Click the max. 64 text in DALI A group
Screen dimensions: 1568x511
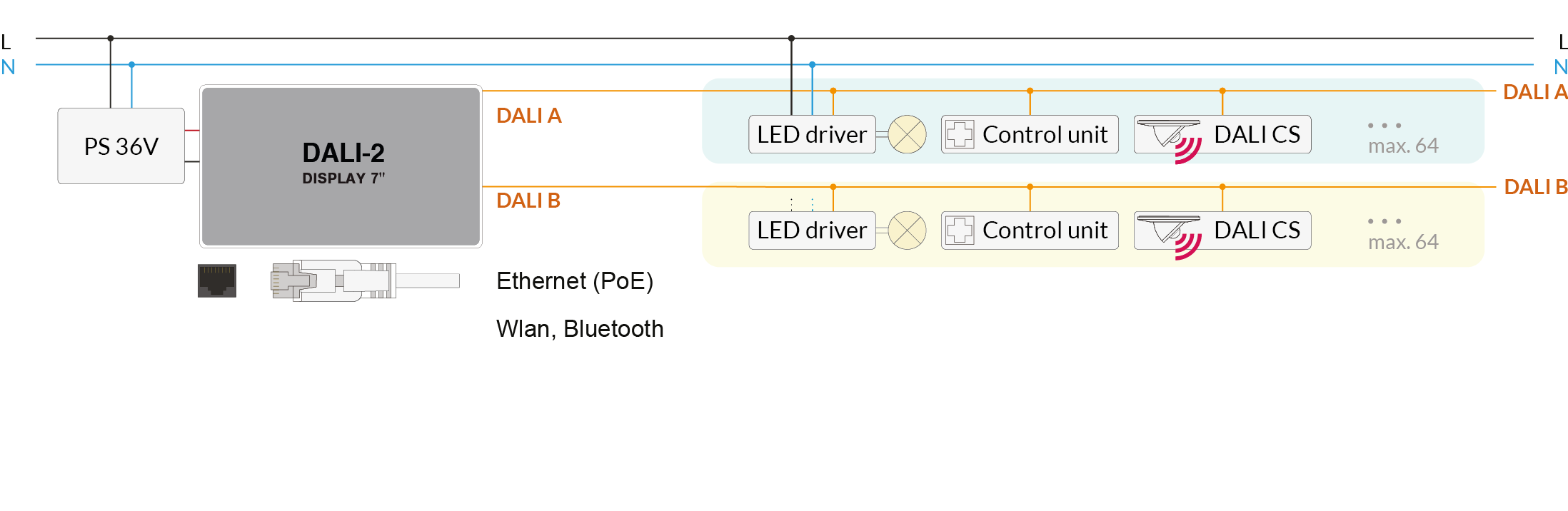click(x=1403, y=146)
